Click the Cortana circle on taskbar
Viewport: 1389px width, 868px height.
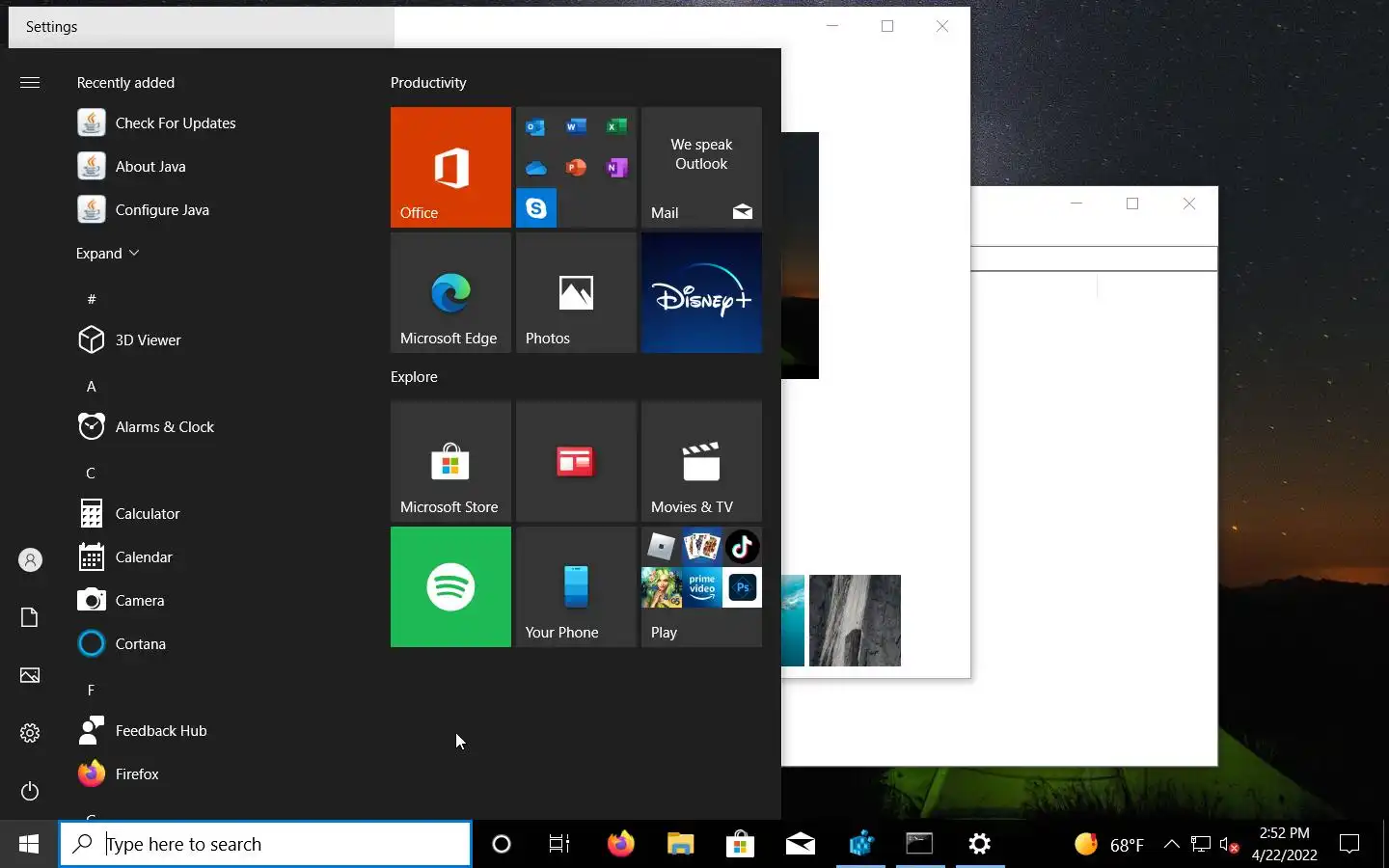pos(501,845)
